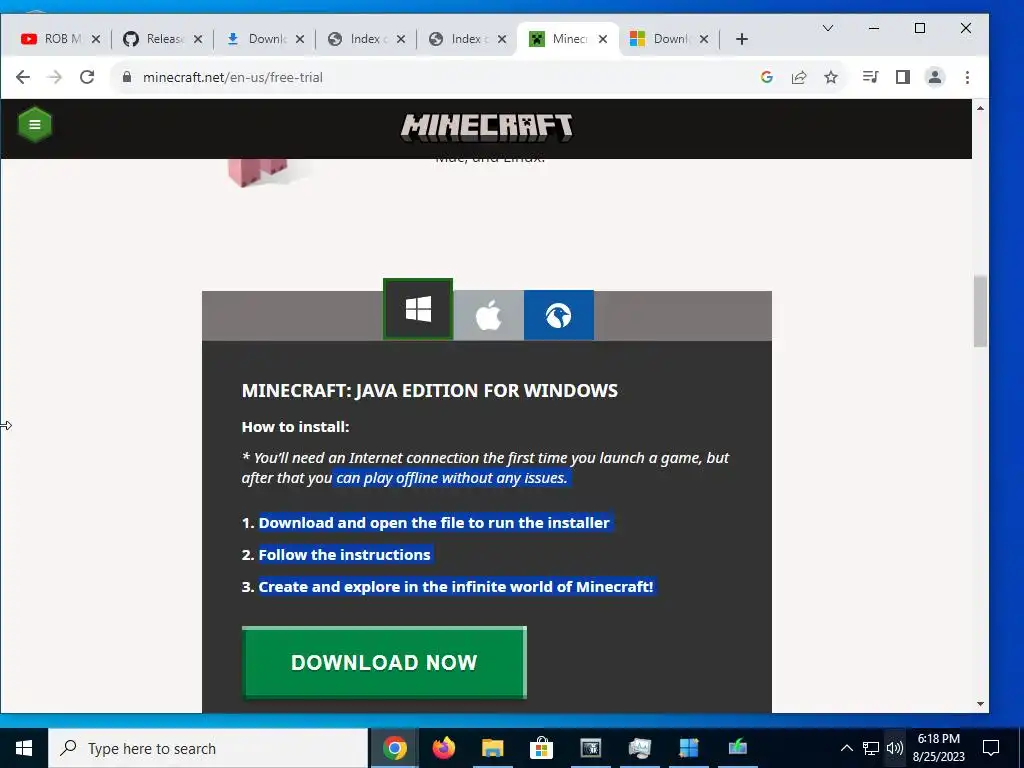This screenshot has width=1024, height=768.
Task: Show hidden system tray icons
Action: click(x=846, y=748)
